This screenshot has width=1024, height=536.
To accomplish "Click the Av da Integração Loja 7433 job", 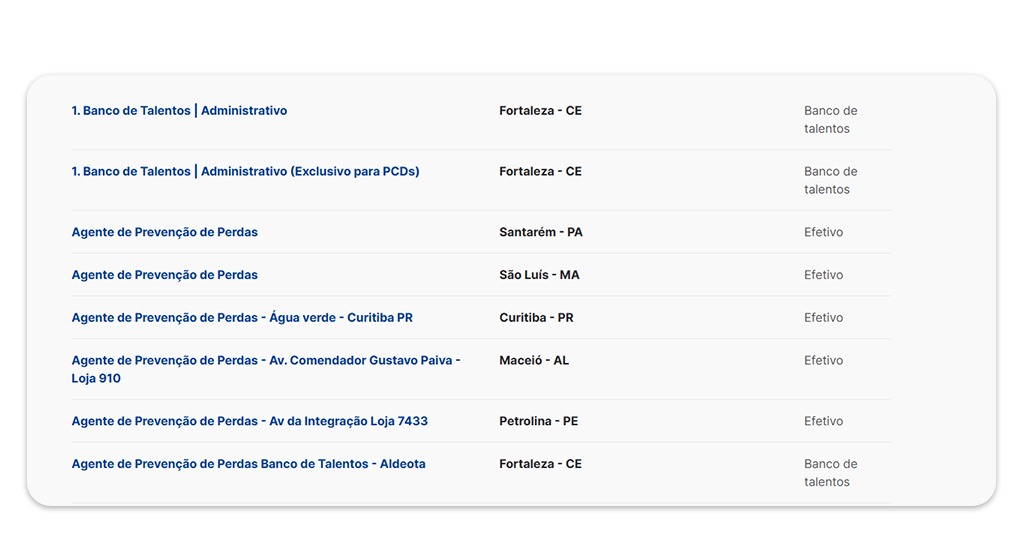I will (x=249, y=422).
